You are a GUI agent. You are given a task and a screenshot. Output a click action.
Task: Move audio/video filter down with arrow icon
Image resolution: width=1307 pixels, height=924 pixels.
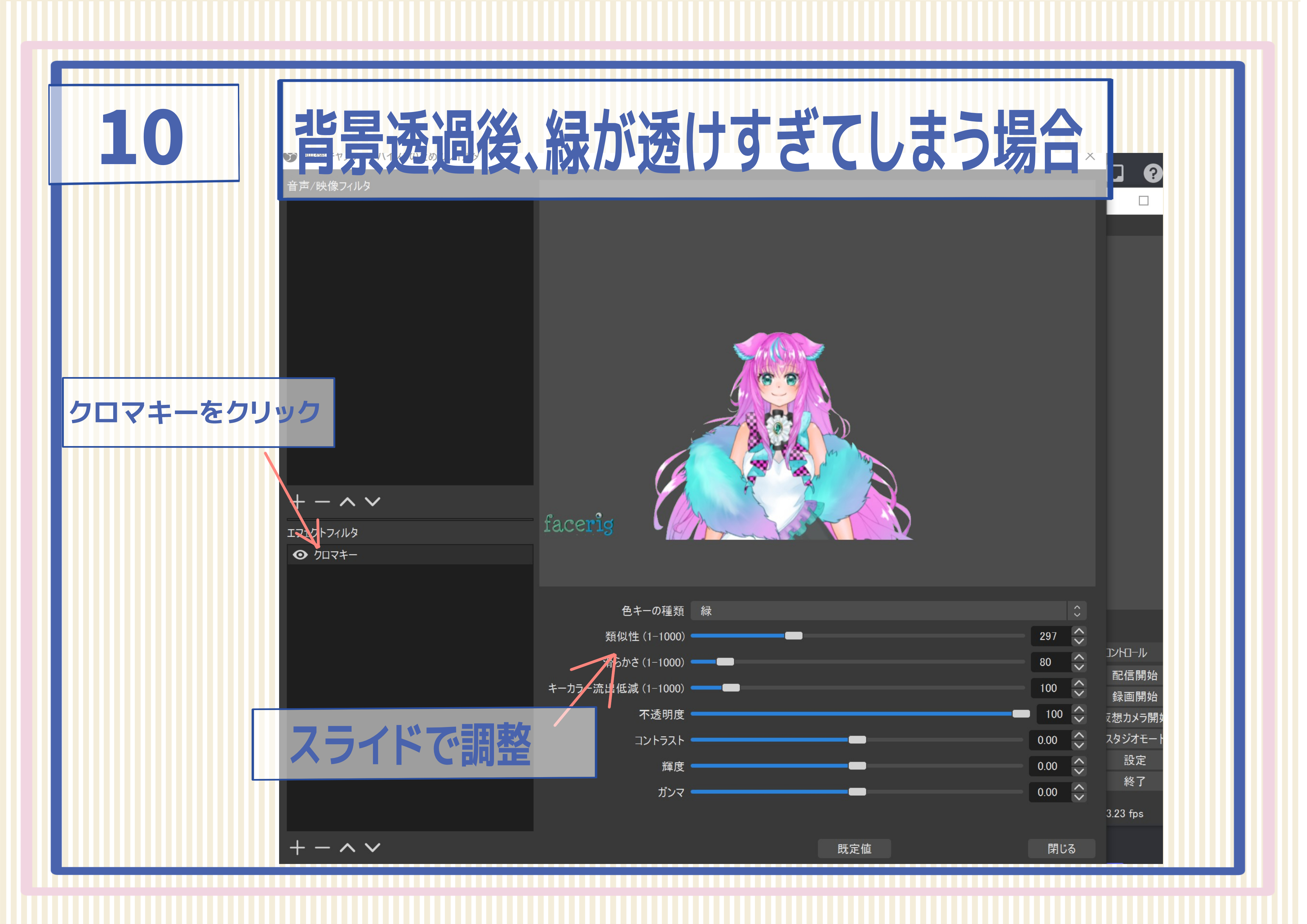pyautogui.click(x=373, y=502)
